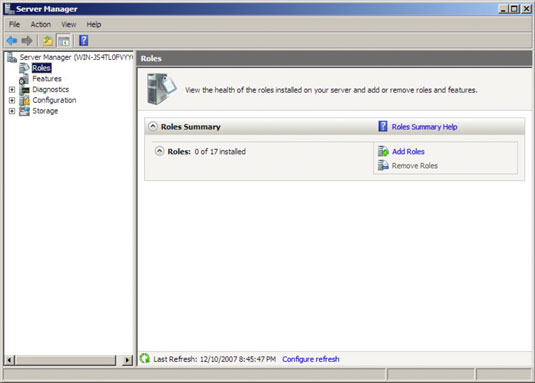Toggle the Show/Hide Console Tree icon
The width and height of the screenshot is (535, 383).
[64, 41]
